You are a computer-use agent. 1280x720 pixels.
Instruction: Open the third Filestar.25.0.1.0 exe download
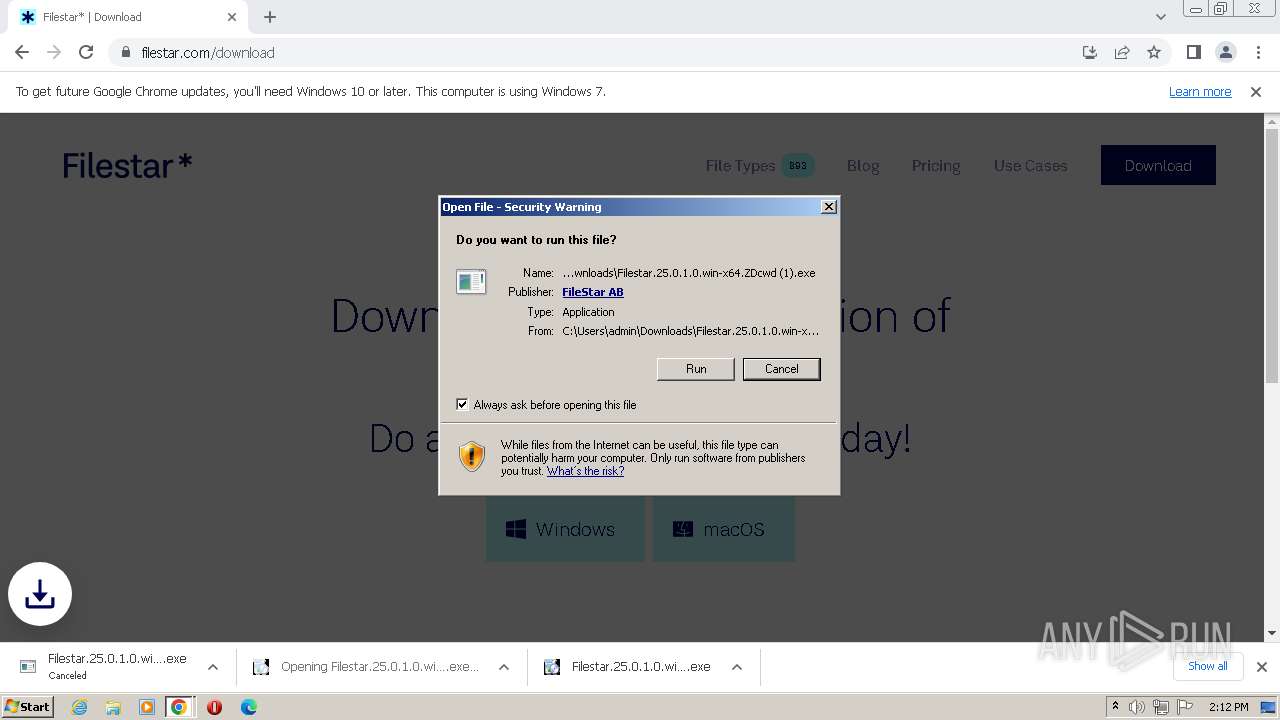(x=629, y=667)
